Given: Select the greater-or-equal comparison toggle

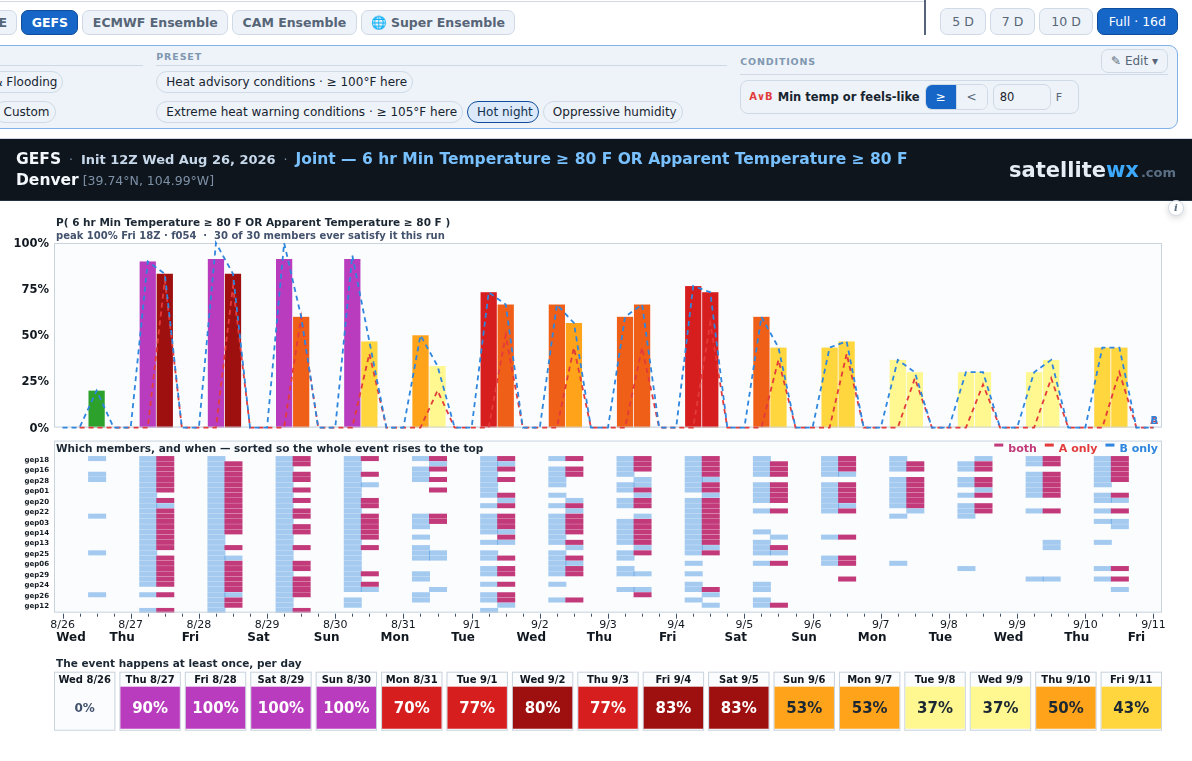Looking at the screenshot, I should pyautogui.click(x=940, y=97).
